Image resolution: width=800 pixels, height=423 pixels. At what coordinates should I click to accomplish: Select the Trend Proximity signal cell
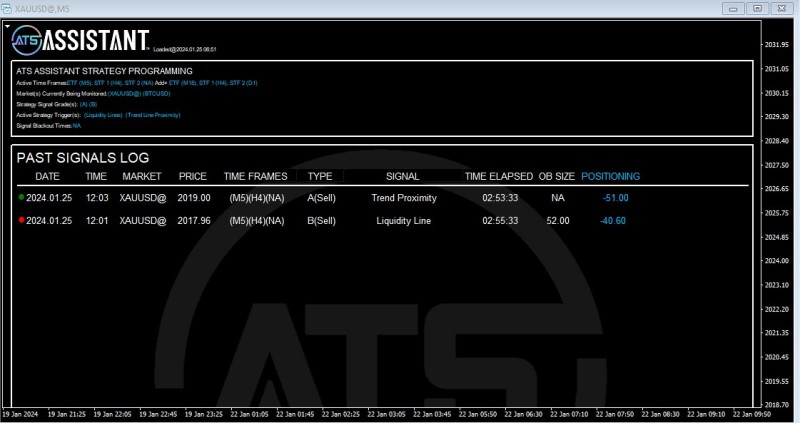[x=404, y=198]
